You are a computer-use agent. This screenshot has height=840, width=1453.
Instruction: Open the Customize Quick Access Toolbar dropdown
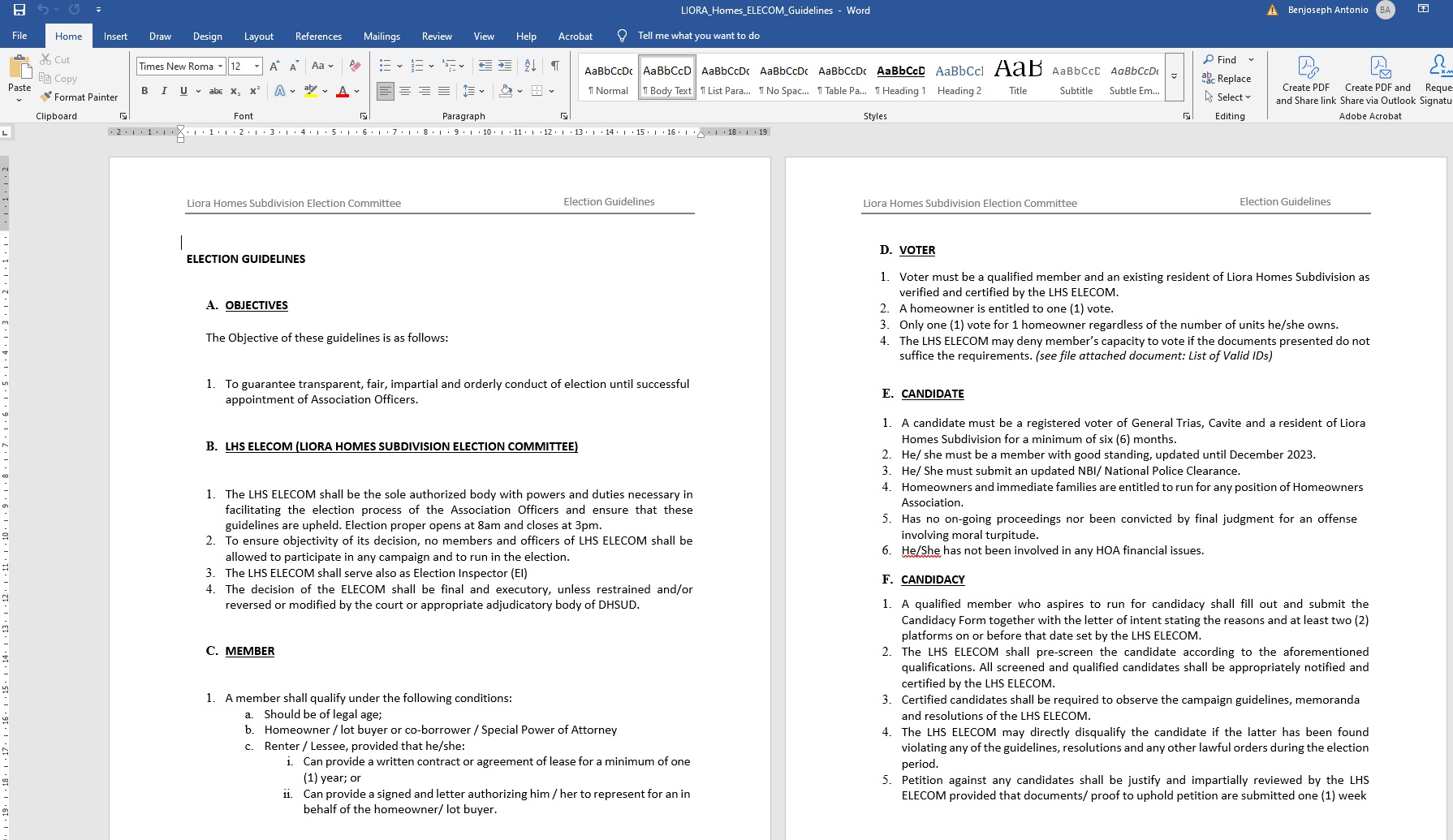[98, 11]
